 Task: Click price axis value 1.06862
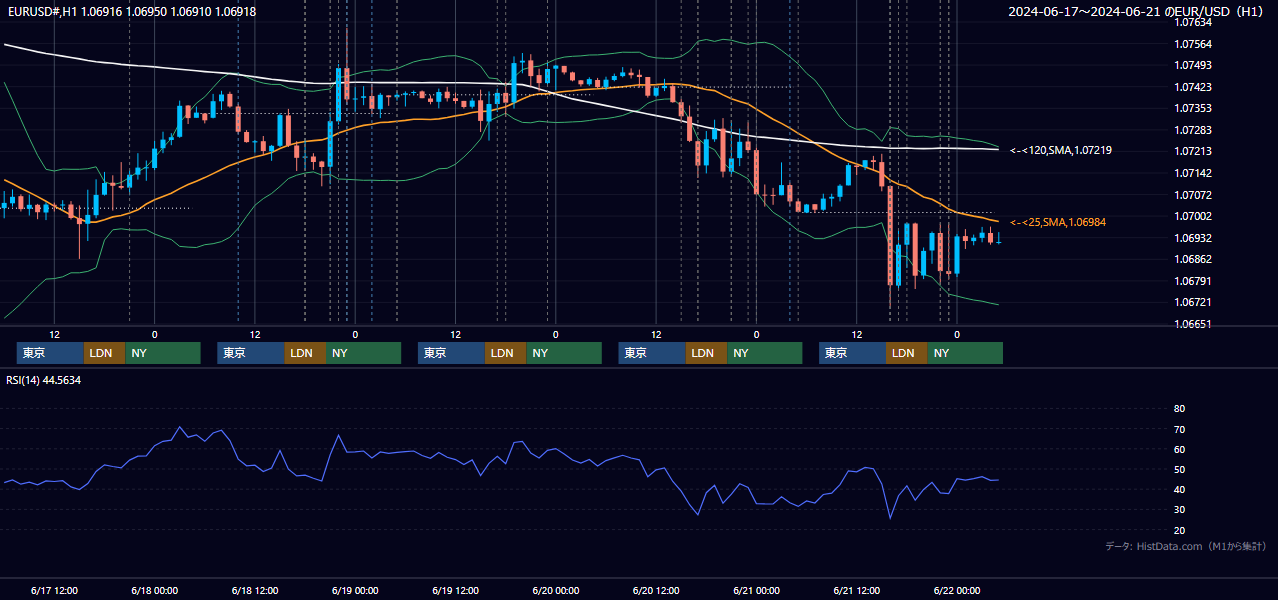[x=1192, y=259]
